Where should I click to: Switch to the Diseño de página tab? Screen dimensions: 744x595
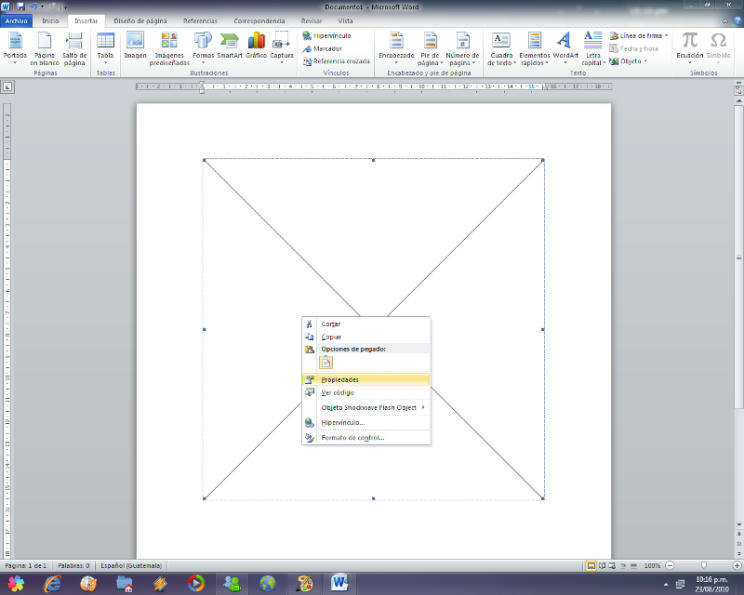click(140, 21)
